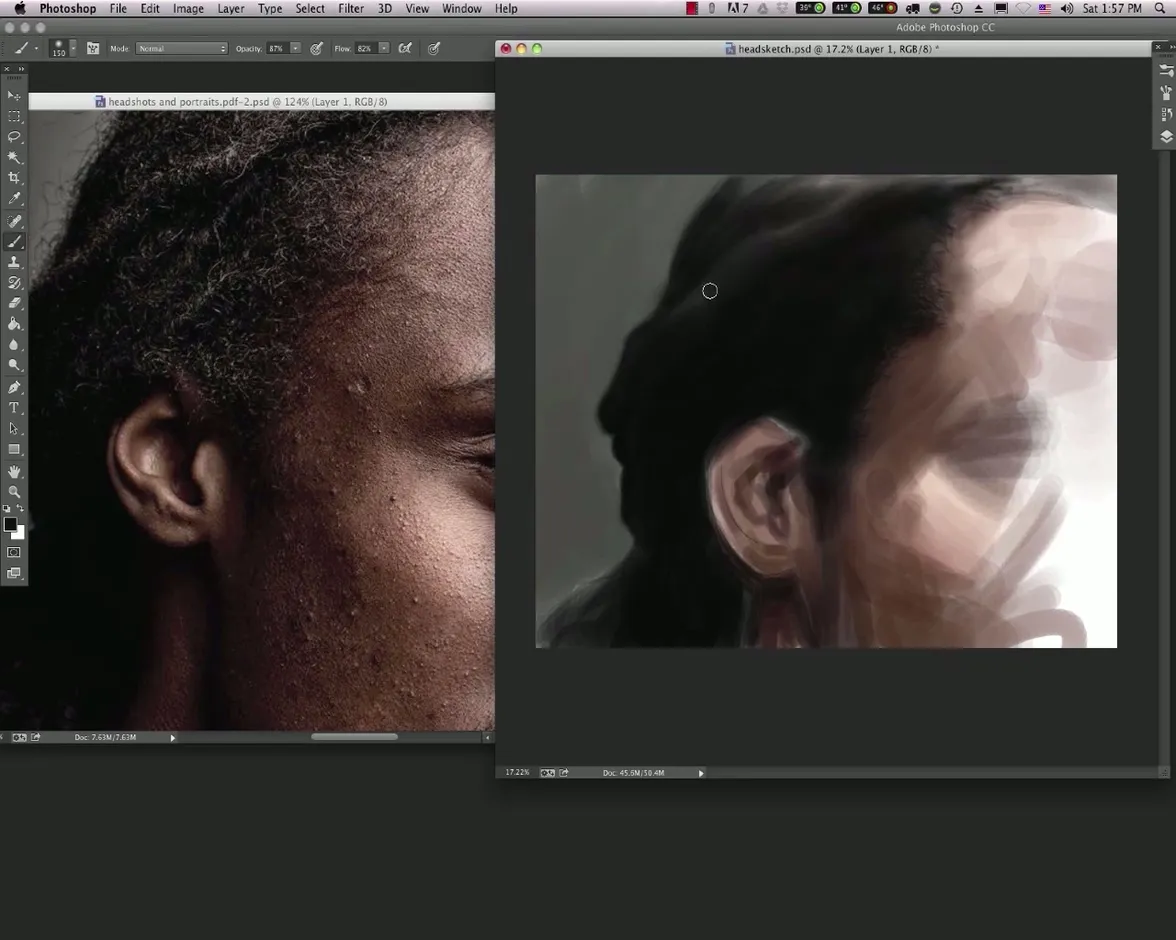Pick the Eyedropper tool
The width and height of the screenshot is (1176, 940).
14,199
